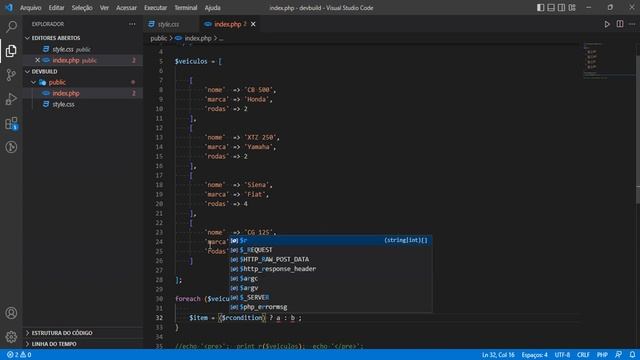Viewport: 640px width, 360px height.
Task: Customize layout icon in title bar
Action: (572, 7)
